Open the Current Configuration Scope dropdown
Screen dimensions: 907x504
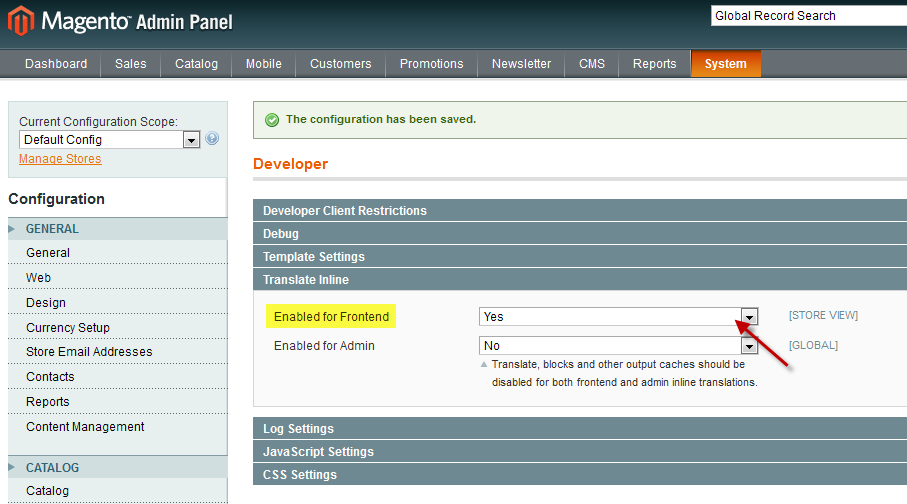(x=109, y=140)
